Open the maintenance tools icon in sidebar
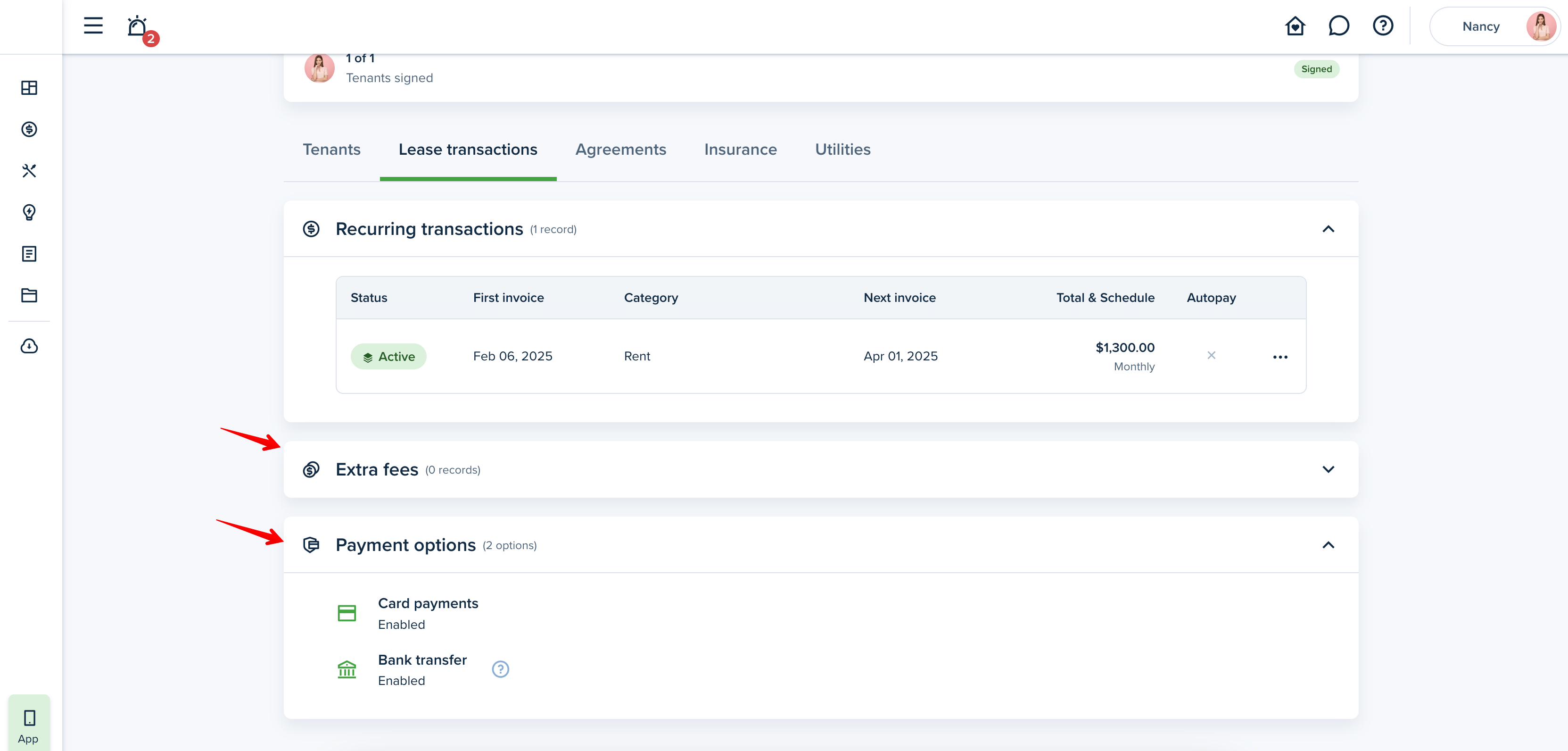The height and width of the screenshot is (751, 1568). (x=29, y=171)
